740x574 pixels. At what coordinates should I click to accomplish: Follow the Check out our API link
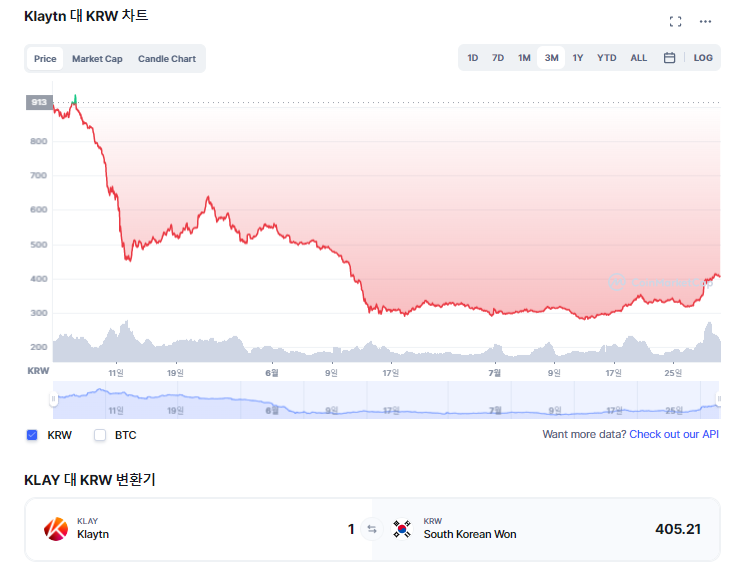673,434
